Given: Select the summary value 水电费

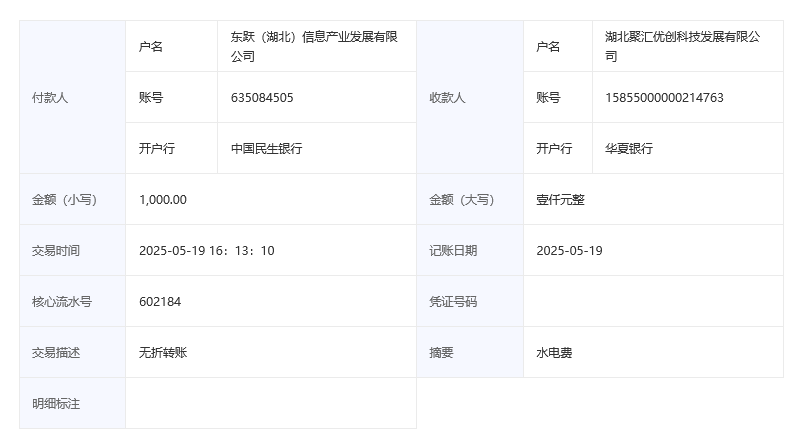Looking at the screenshot, I should (555, 353).
